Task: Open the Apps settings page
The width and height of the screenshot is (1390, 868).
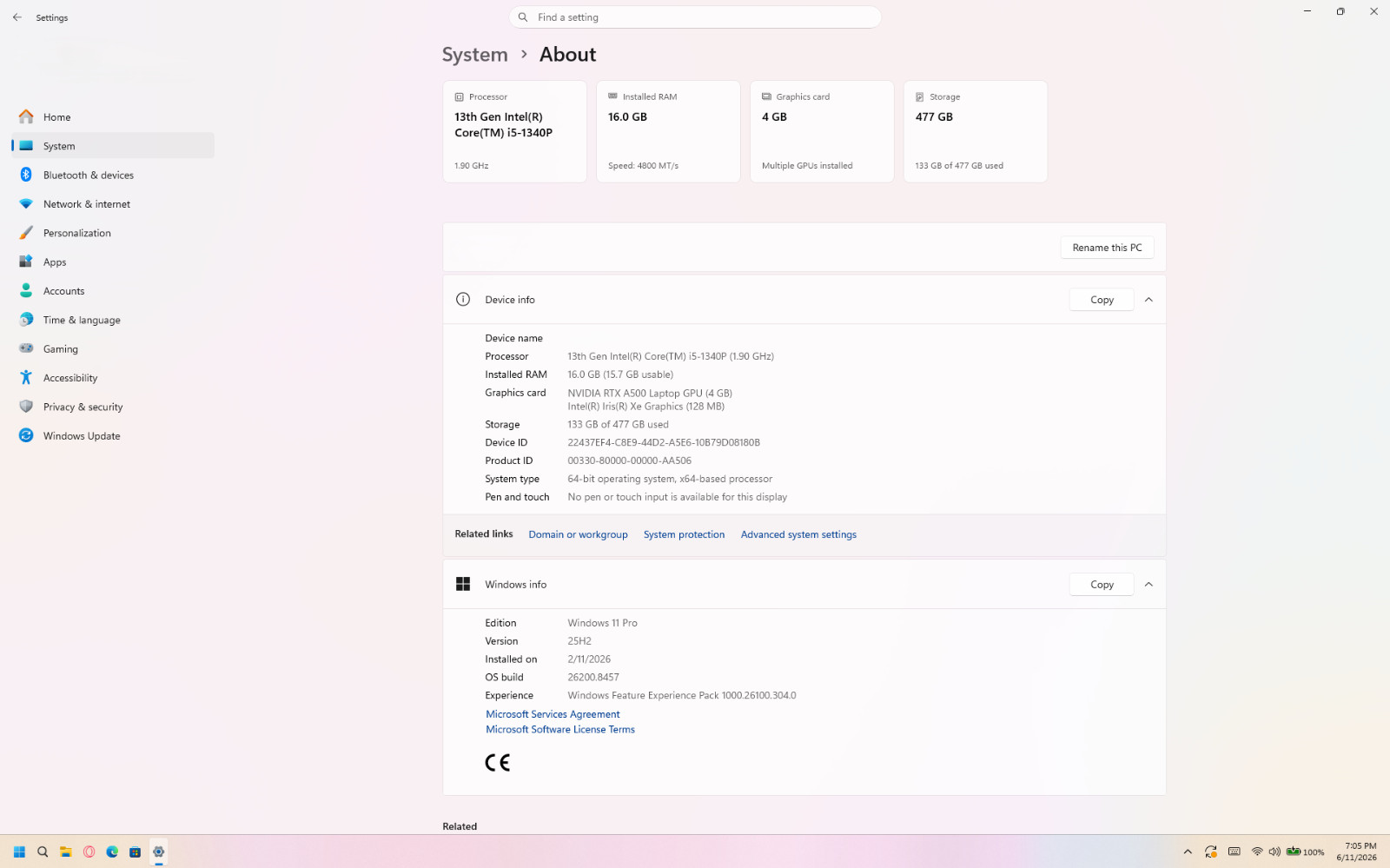Action: coord(113,262)
